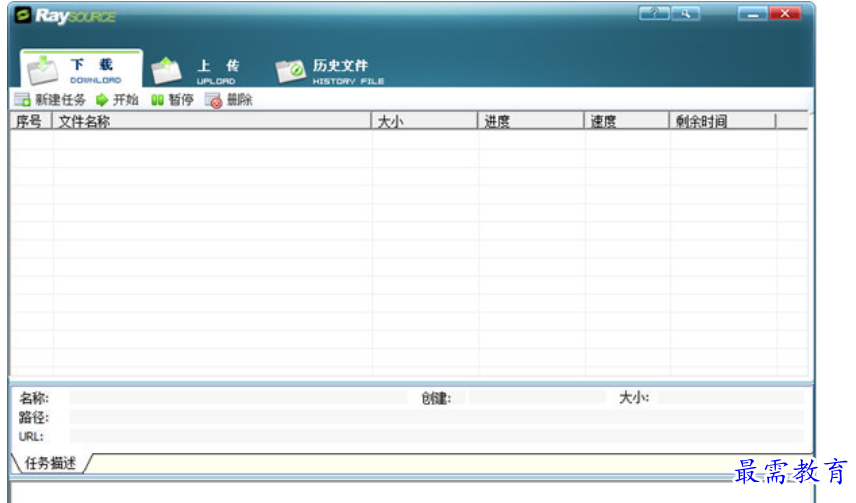The image size is (856, 503).
Task: Click the upload tab folder icon
Action: coord(166,71)
